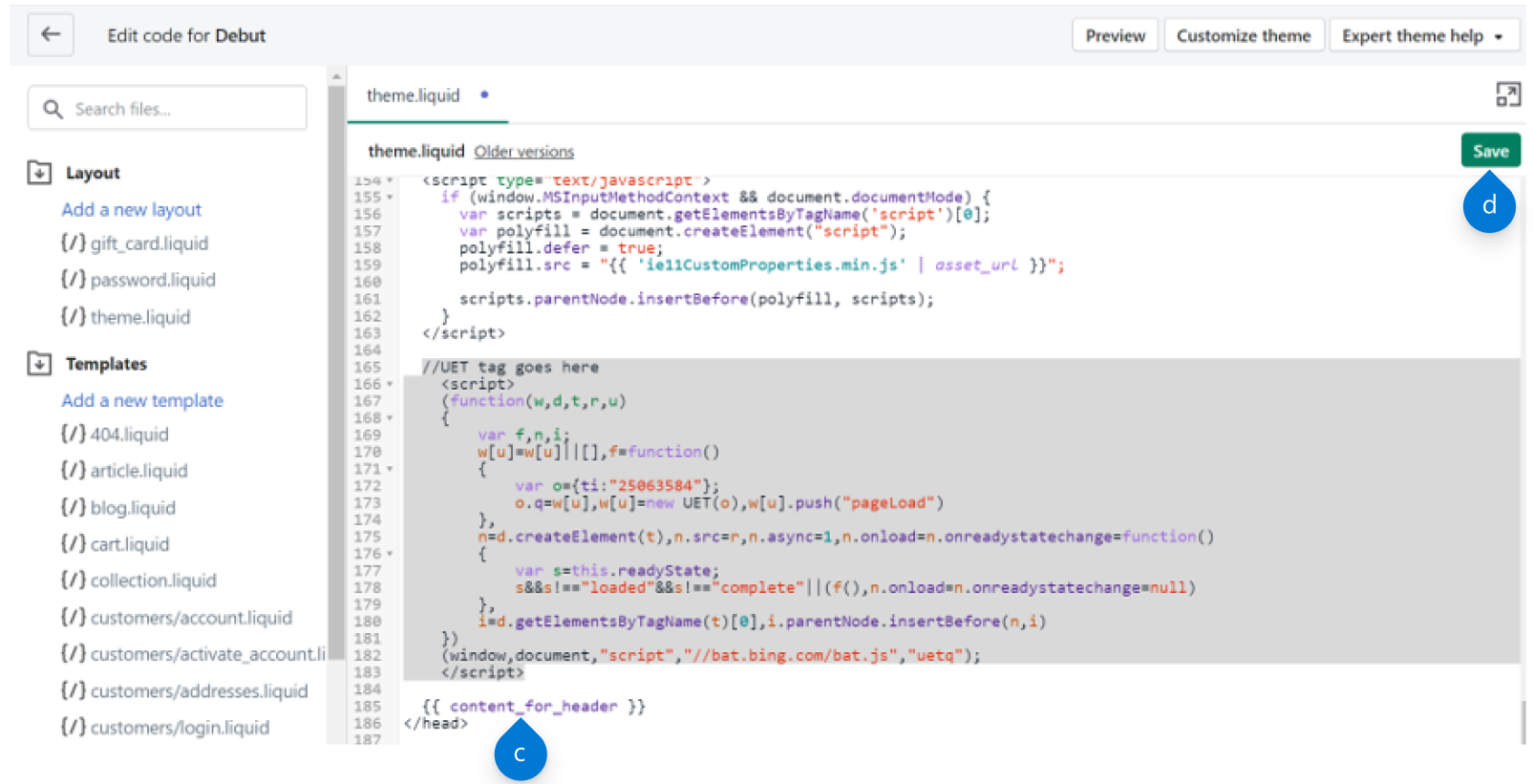Save the theme.liquid file
Viewport: 1533px width, 784px height.
click(x=1490, y=151)
